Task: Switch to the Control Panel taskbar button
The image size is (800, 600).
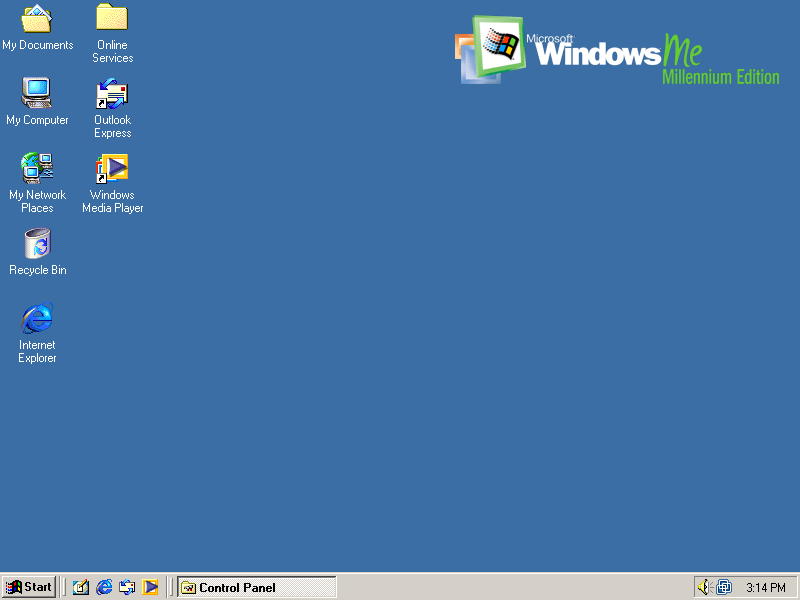Action: (x=256, y=587)
